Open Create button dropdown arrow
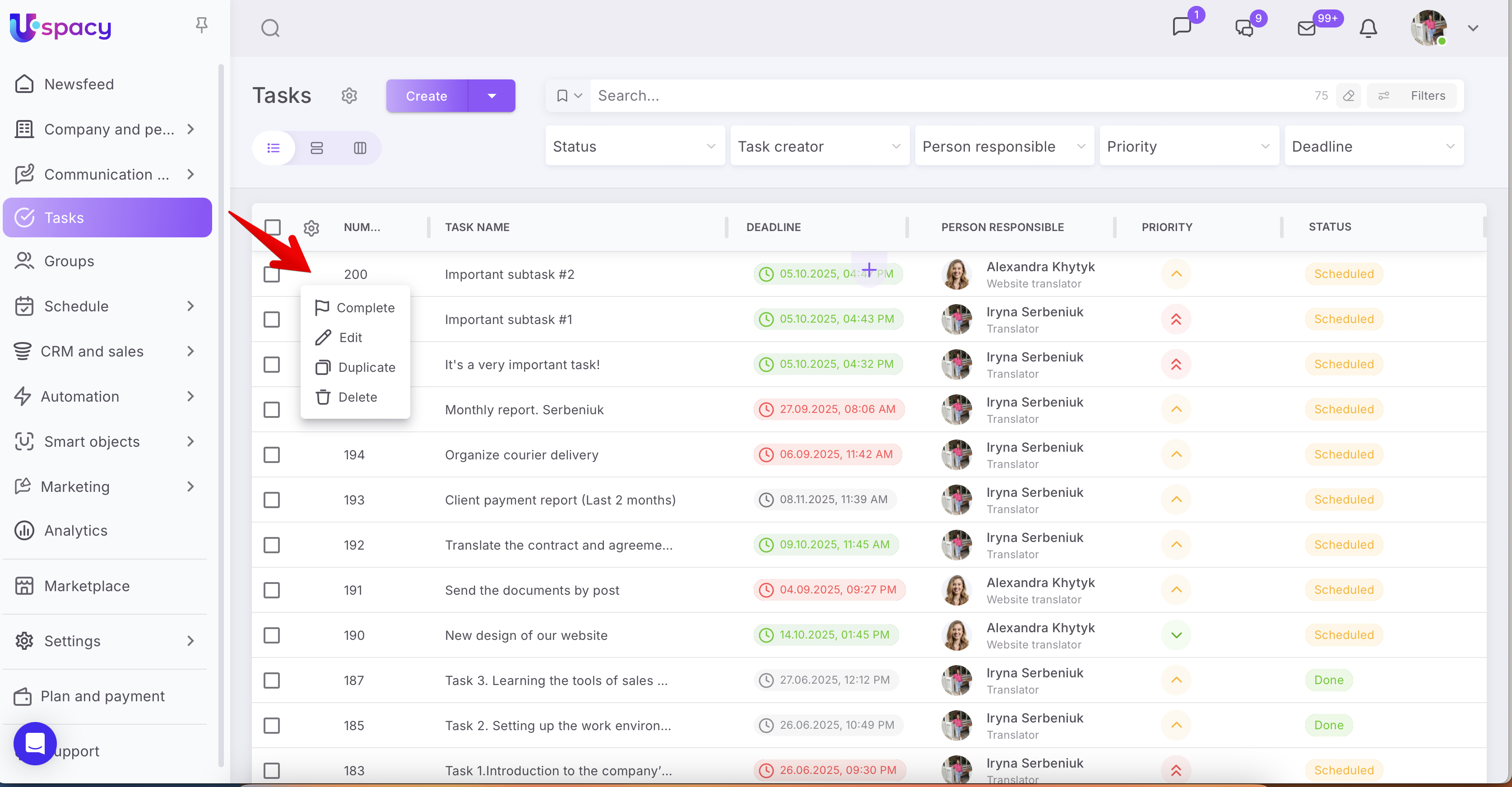The width and height of the screenshot is (1512, 787). click(491, 96)
